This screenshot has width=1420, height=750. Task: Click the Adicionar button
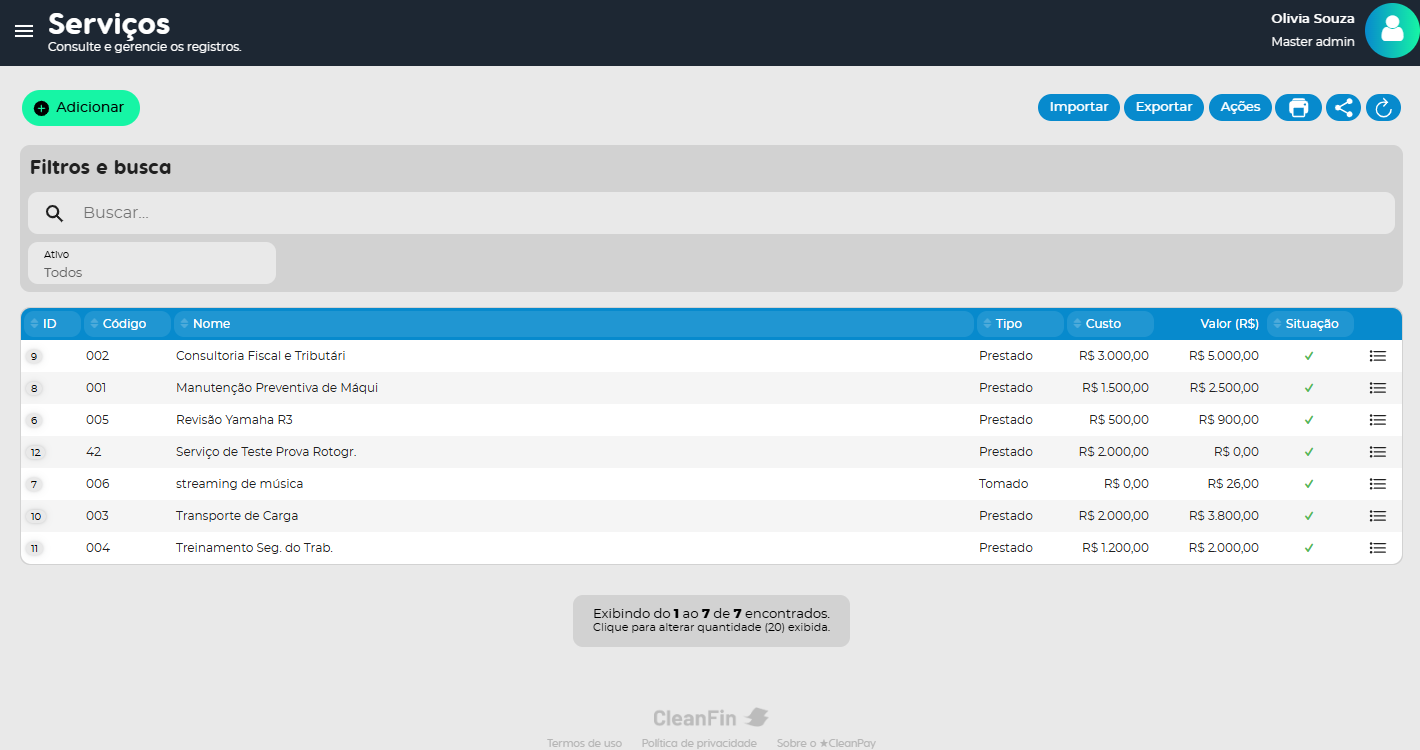coord(81,108)
